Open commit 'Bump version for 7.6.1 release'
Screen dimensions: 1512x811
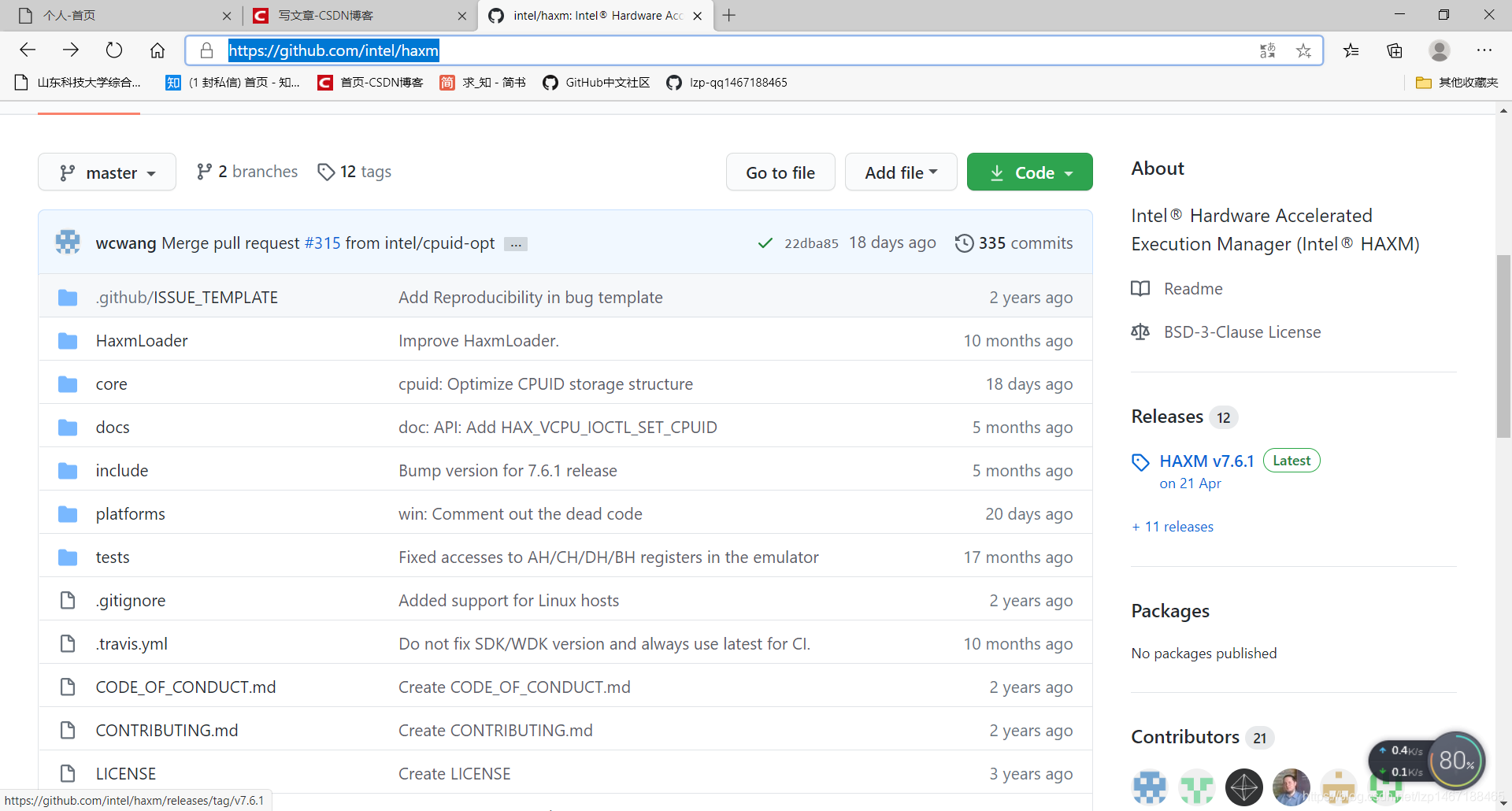508,471
